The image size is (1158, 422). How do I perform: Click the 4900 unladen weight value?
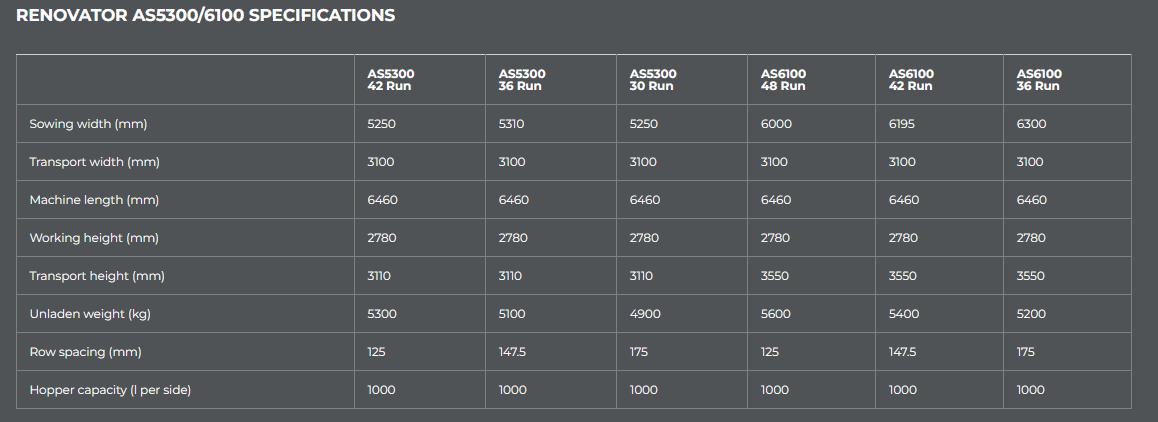(644, 314)
